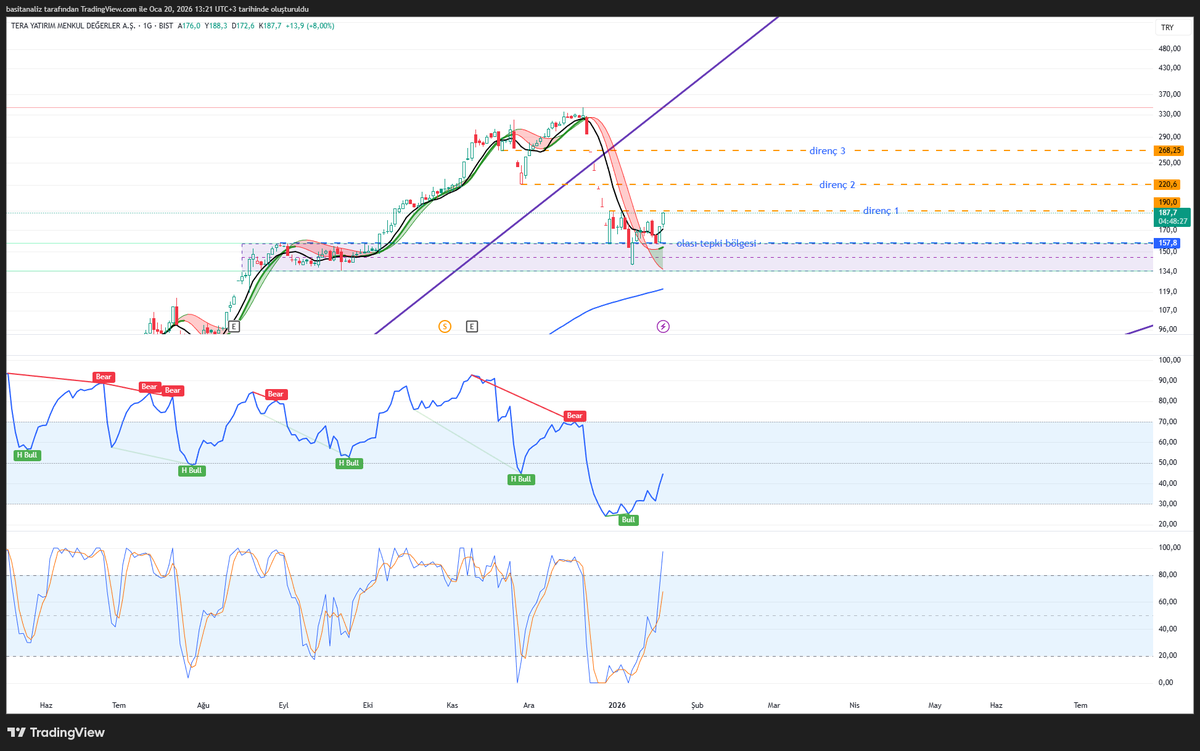The width and height of the screenshot is (1200, 751).
Task: Click the 30,00 RSI axis label
Action: tap(1167, 504)
